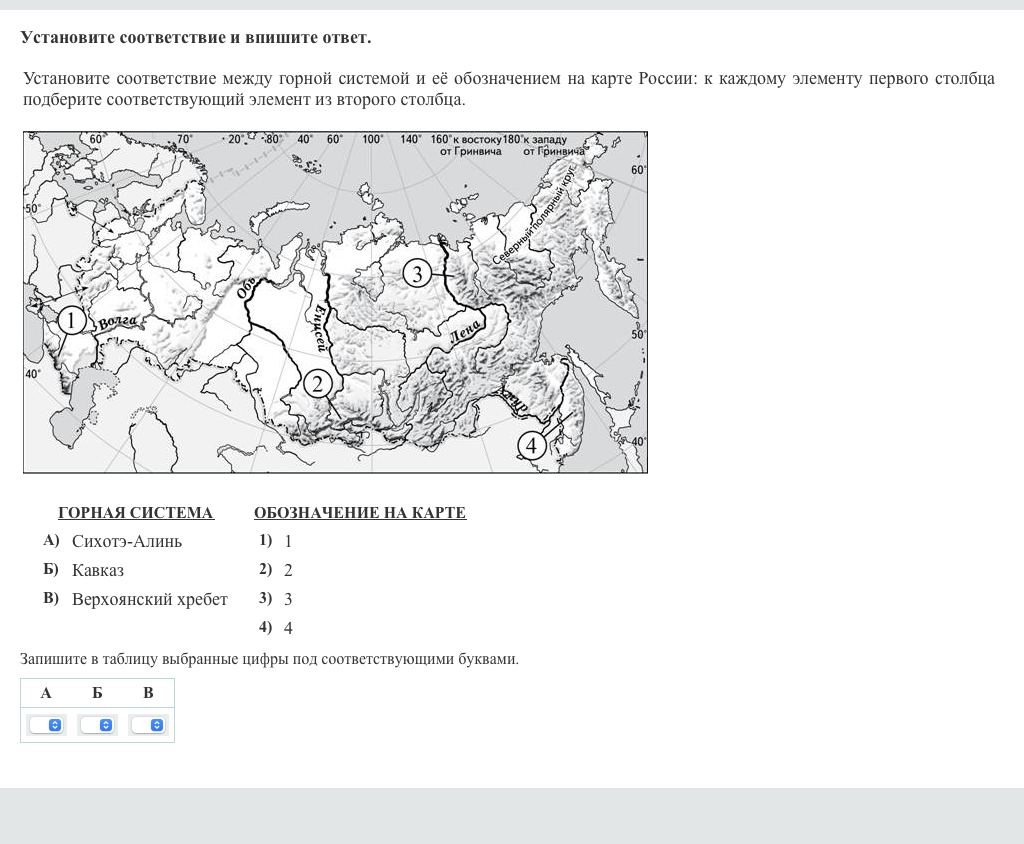Click the ОБОЗНАЧЕНИЕ НА КАРТЕ column heading
The height and width of the screenshot is (844, 1024).
(360, 513)
